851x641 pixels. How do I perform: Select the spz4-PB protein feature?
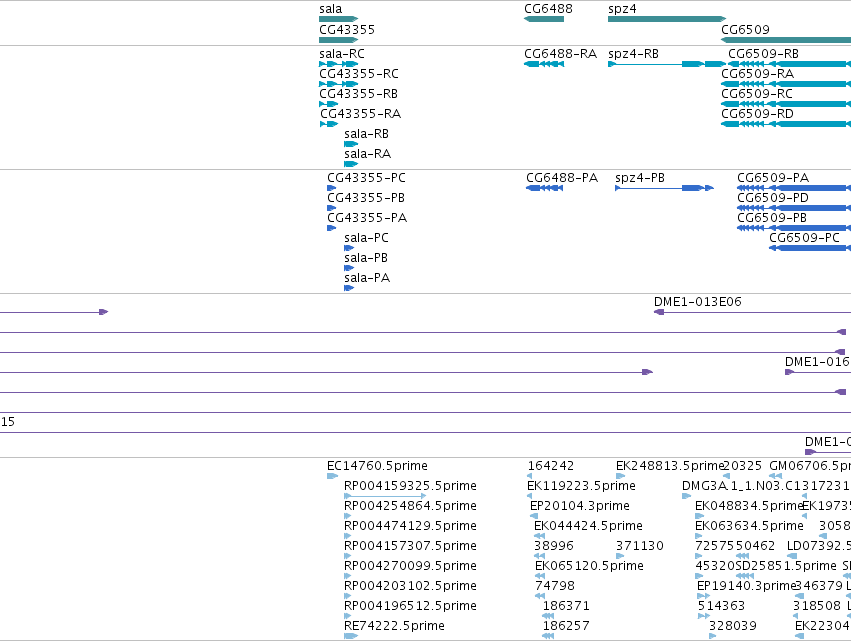[x=664, y=188]
